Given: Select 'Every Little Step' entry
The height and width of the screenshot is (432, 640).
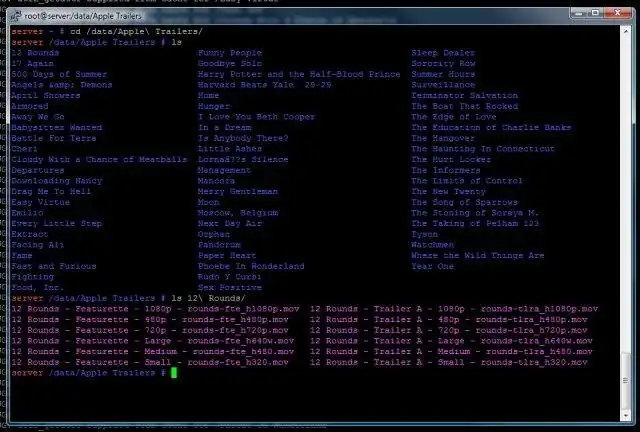Looking at the screenshot, I should pos(57,223).
